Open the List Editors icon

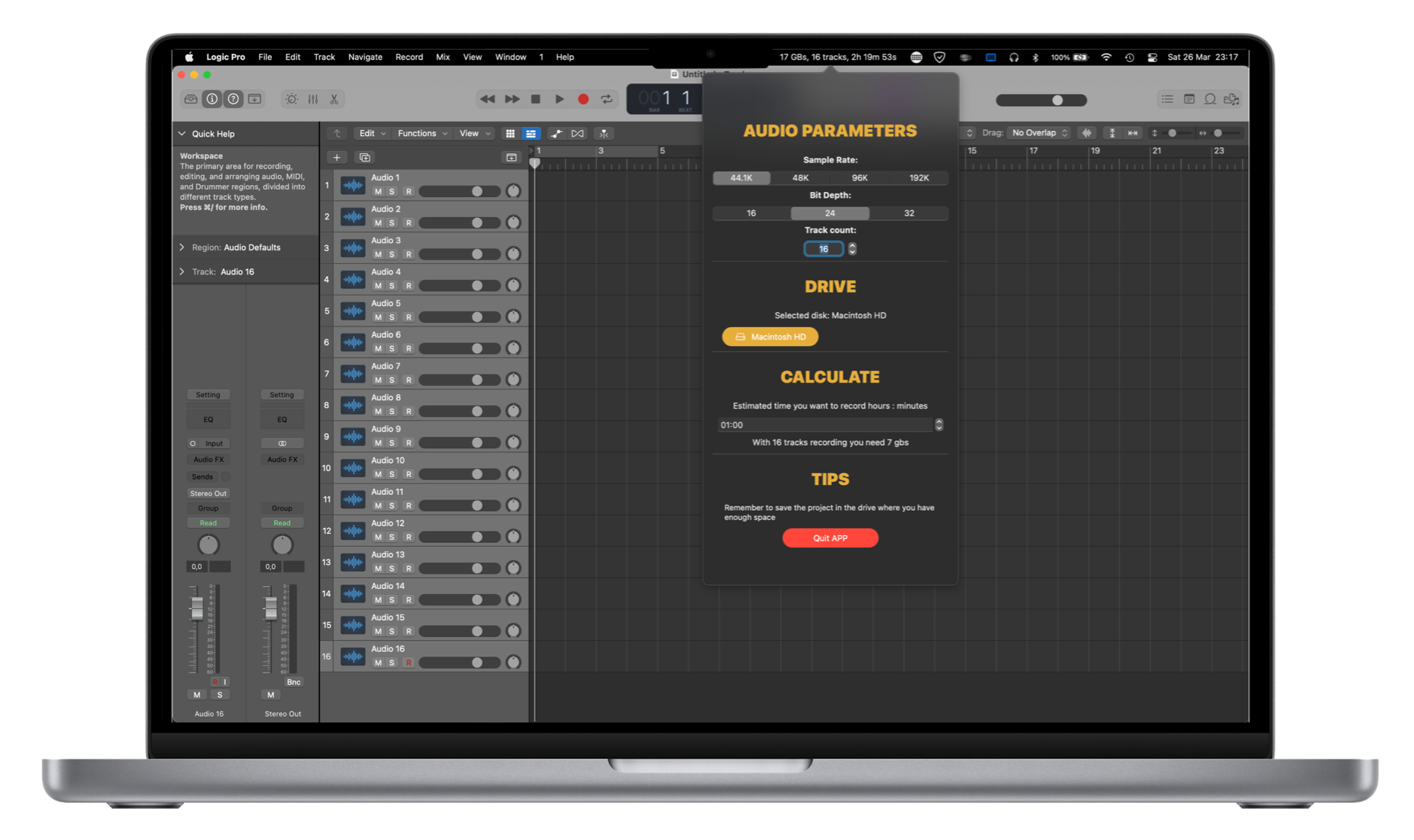point(1167,99)
